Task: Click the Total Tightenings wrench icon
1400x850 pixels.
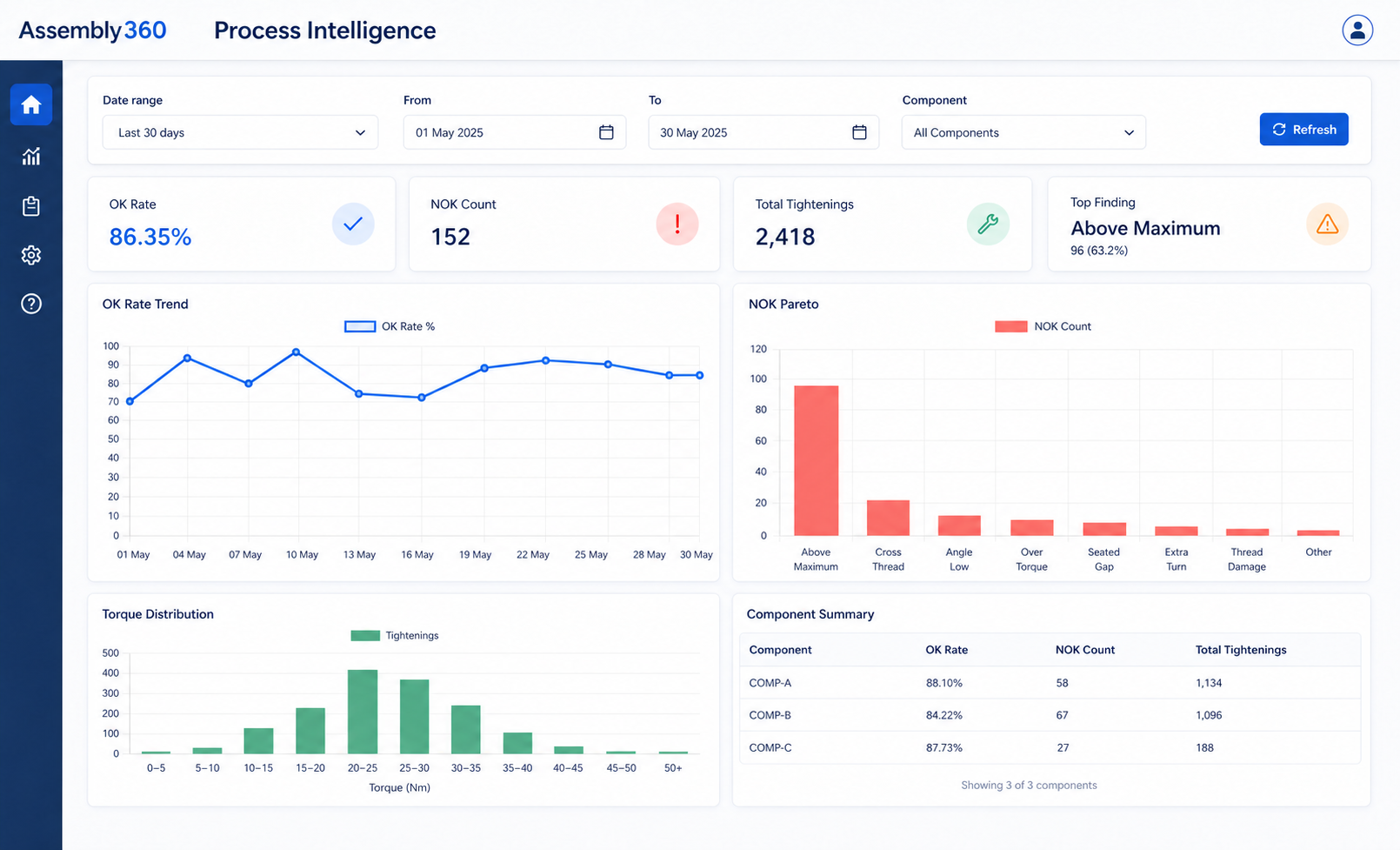Action: pyautogui.click(x=988, y=224)
